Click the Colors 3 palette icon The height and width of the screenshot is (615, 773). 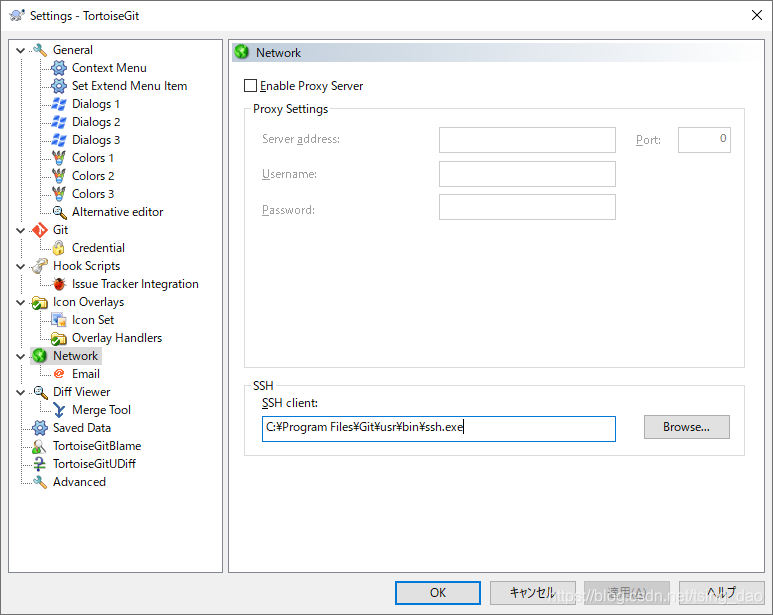pyautogui.click(x=59, y=194)
